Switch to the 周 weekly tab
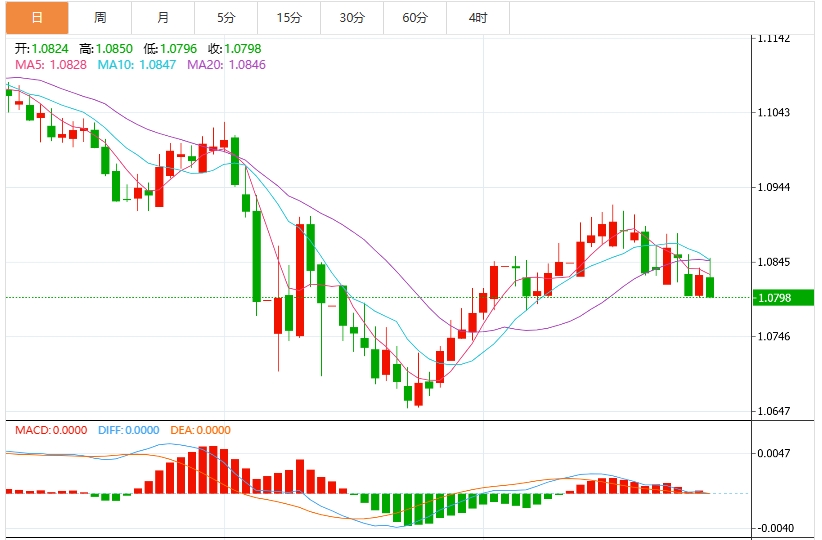The image size is (822, 540). pyautogui.click(x=100, y=18)
